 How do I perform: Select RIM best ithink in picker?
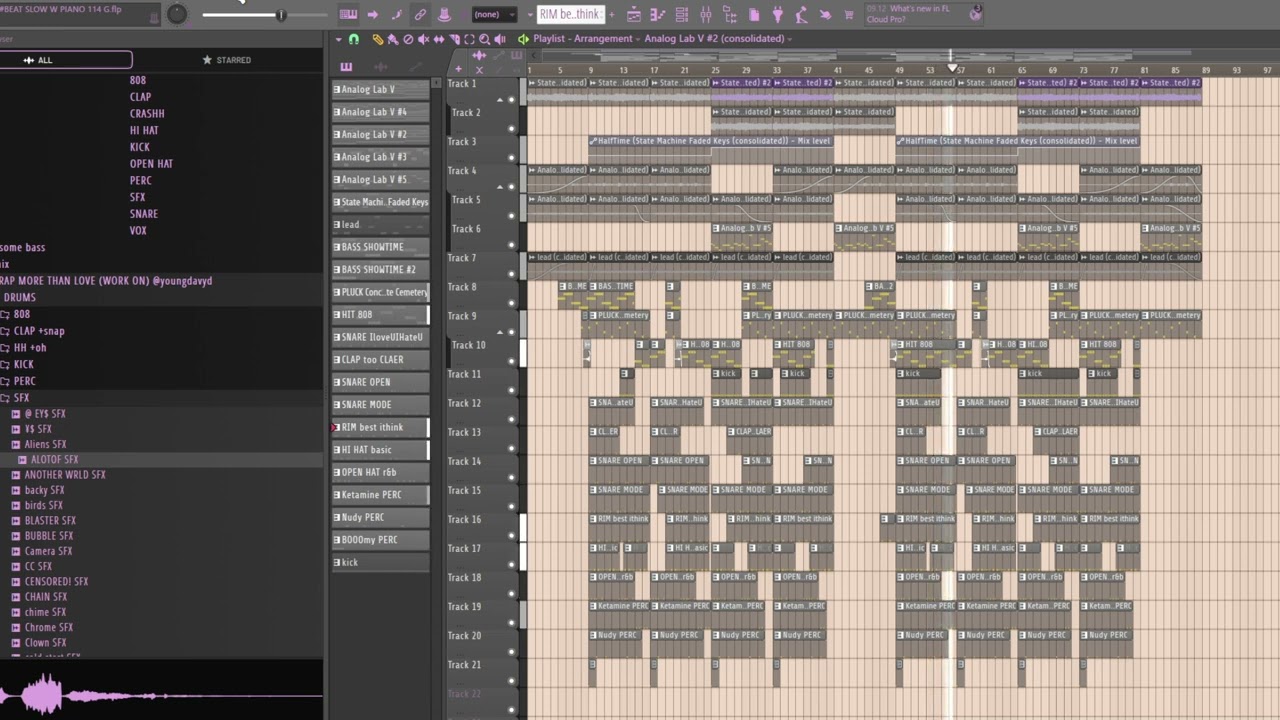tap(380, 427)
